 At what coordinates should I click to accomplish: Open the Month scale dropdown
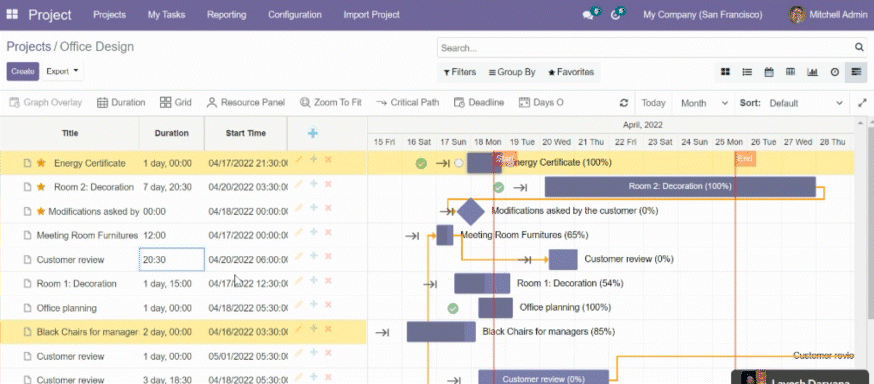pyautogui.click(x=704, y=103)
